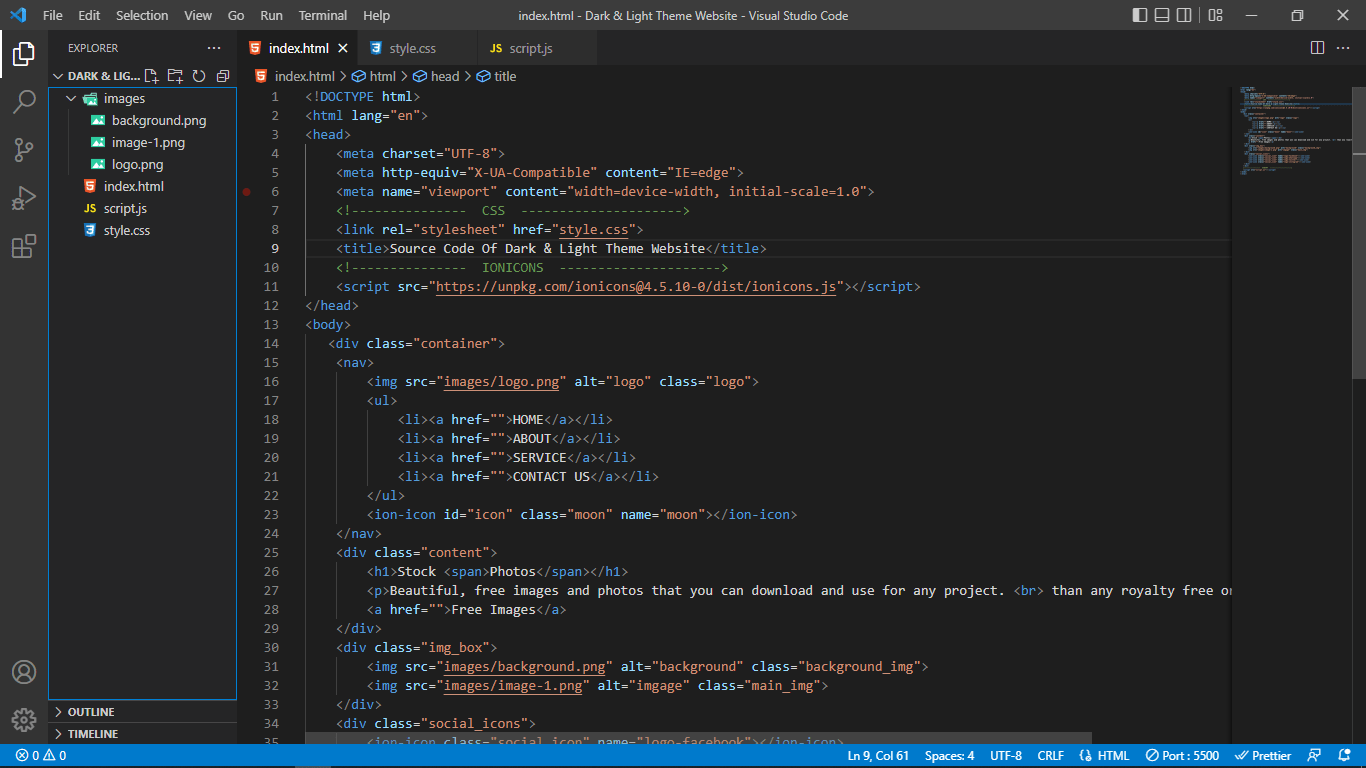Click the editor vertical scrollbar
The width and height of the screenshot is (1366, 768).
1358,232
